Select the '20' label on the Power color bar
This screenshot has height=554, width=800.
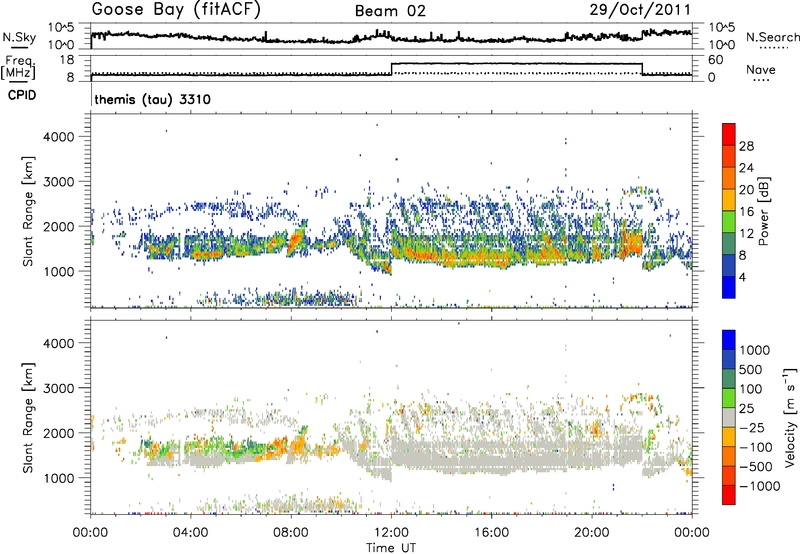746,190
